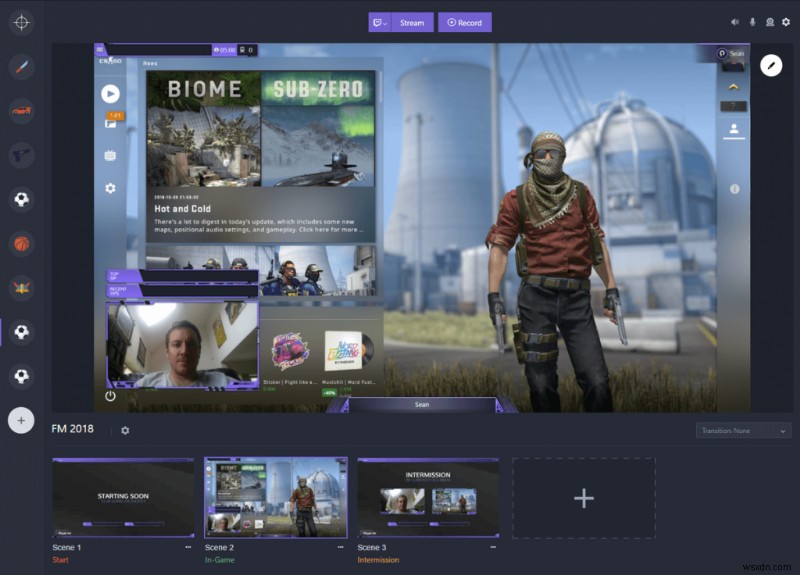This screenshot has width=800, height=575.
Task: Open the TV watch icon in game menu
Action: point(110,156)
